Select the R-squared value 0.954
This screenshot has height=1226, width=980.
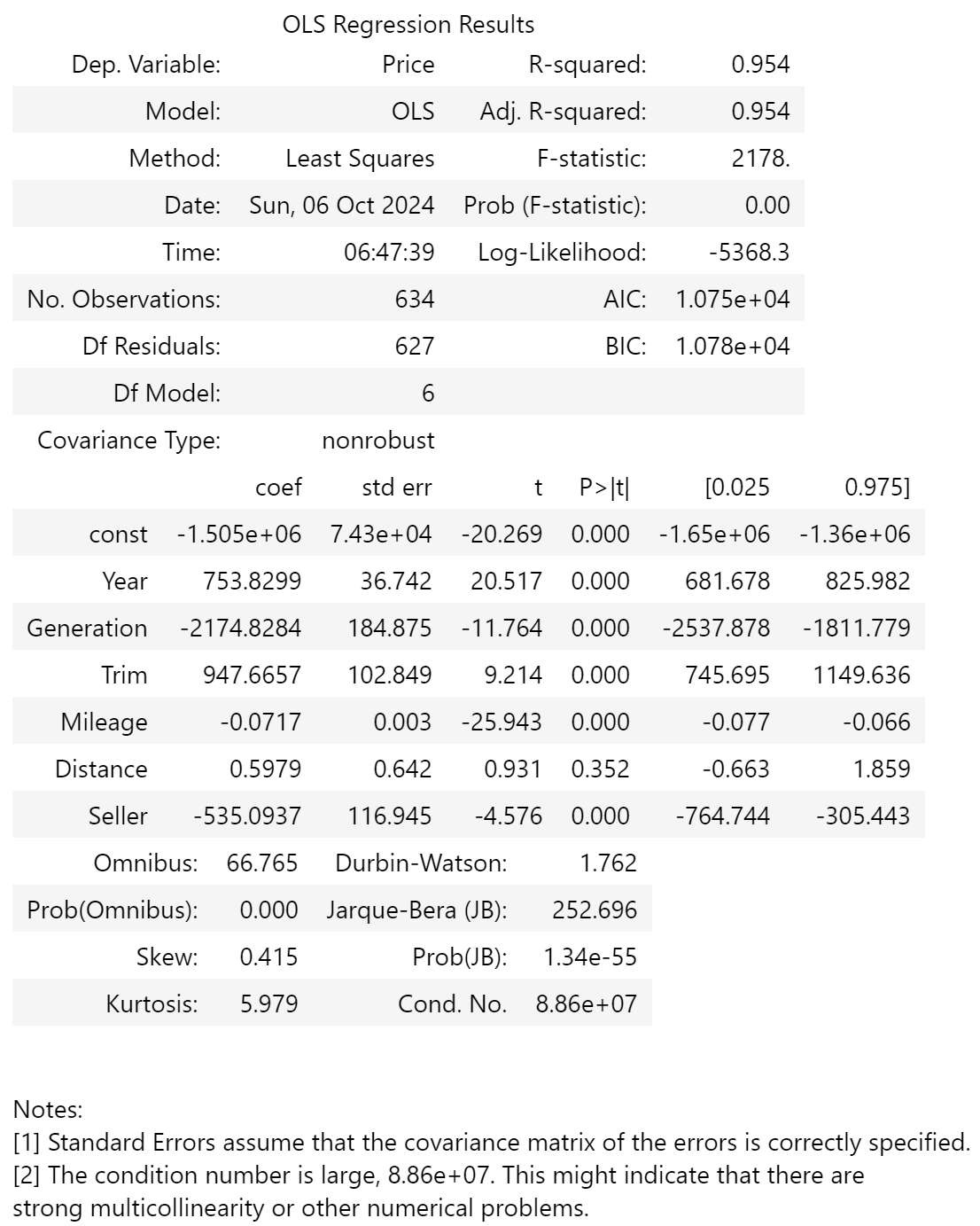pyautogui.click(x=760, y=65)
